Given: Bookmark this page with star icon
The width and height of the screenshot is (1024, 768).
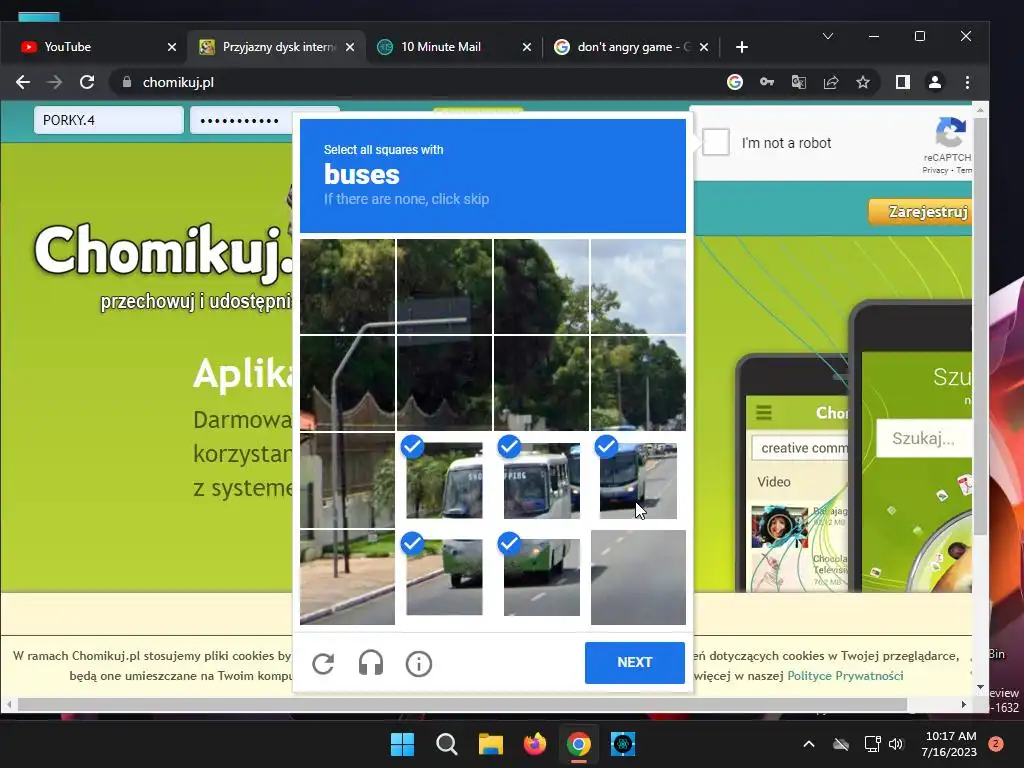Looking at the screenshot, I should coord(863,82).
